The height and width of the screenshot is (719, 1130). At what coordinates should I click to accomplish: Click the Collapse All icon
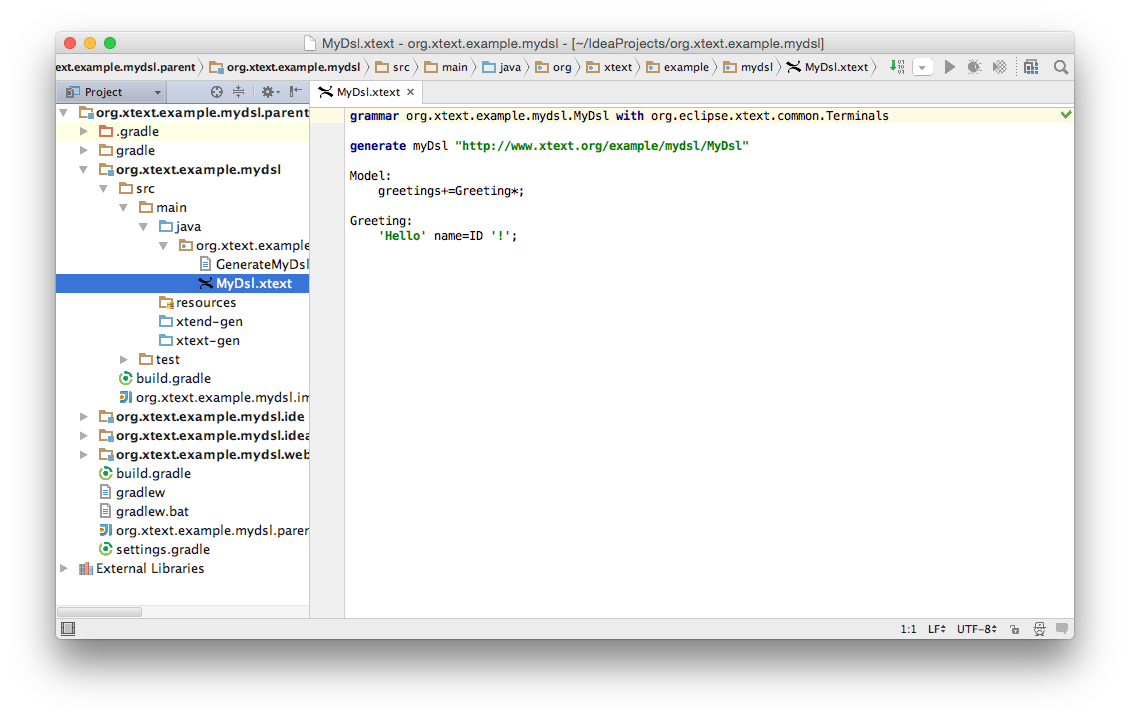coord(239,91)
